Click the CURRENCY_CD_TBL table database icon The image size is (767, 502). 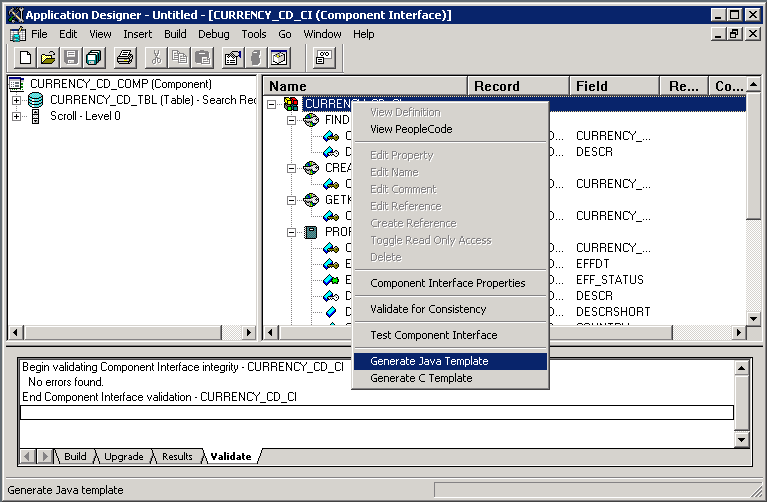(36, 100)
